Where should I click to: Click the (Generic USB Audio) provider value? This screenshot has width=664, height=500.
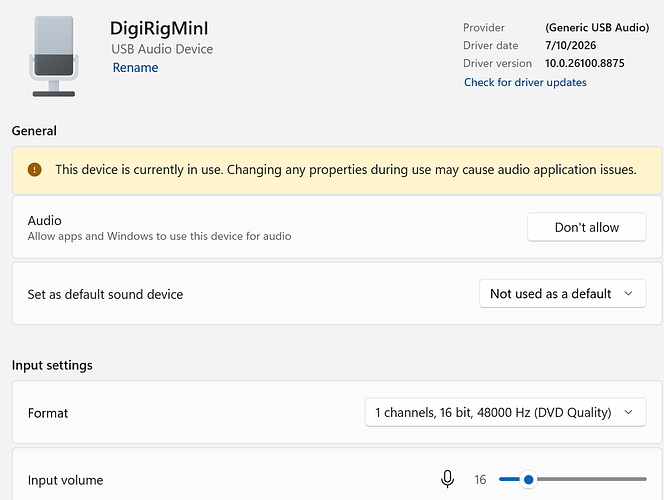(597, 28)
